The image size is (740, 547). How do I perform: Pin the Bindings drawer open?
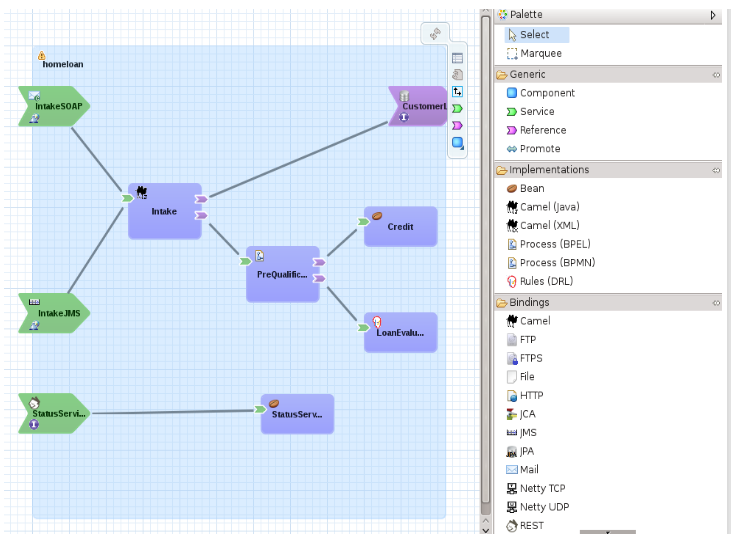[x=716, y=303]
